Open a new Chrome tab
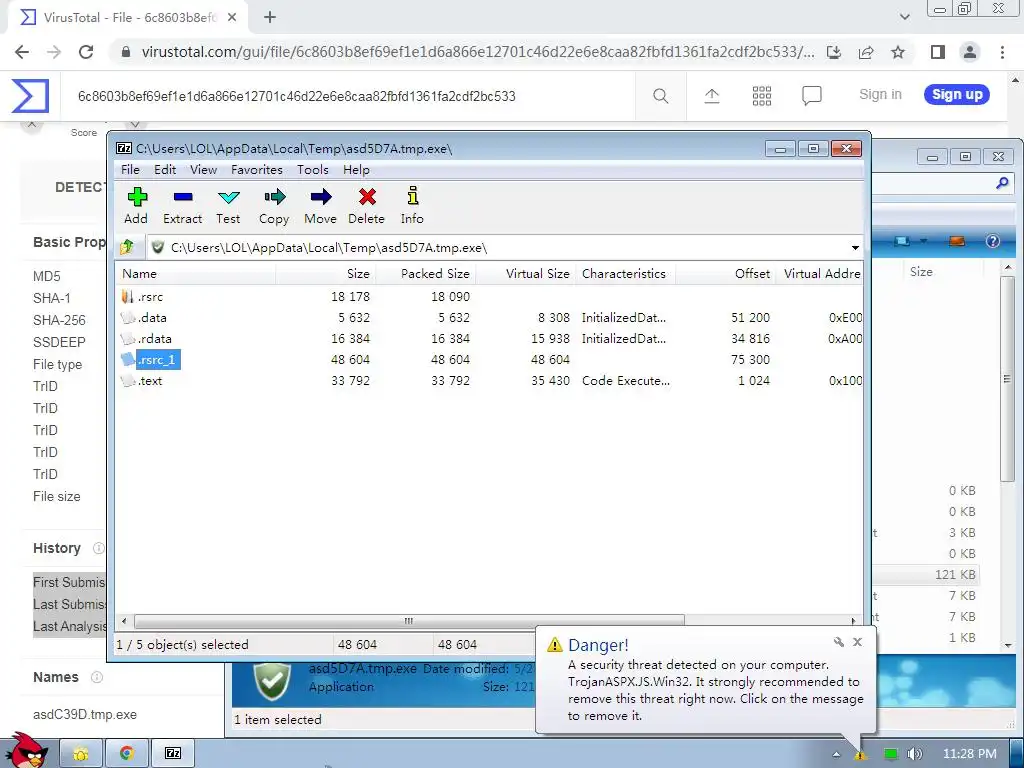 [x=270, y=18]
